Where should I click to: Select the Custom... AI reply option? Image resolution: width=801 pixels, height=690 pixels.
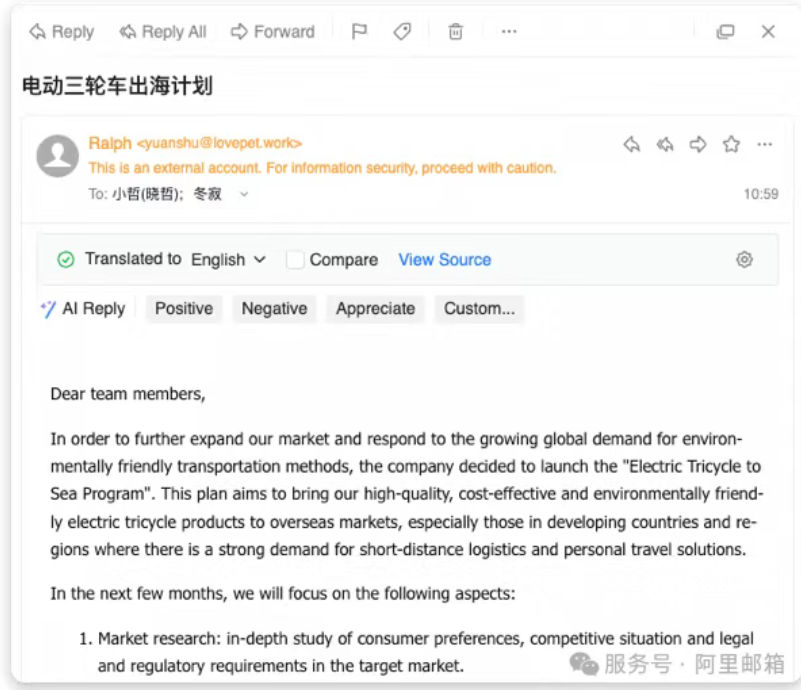point(479,309)
